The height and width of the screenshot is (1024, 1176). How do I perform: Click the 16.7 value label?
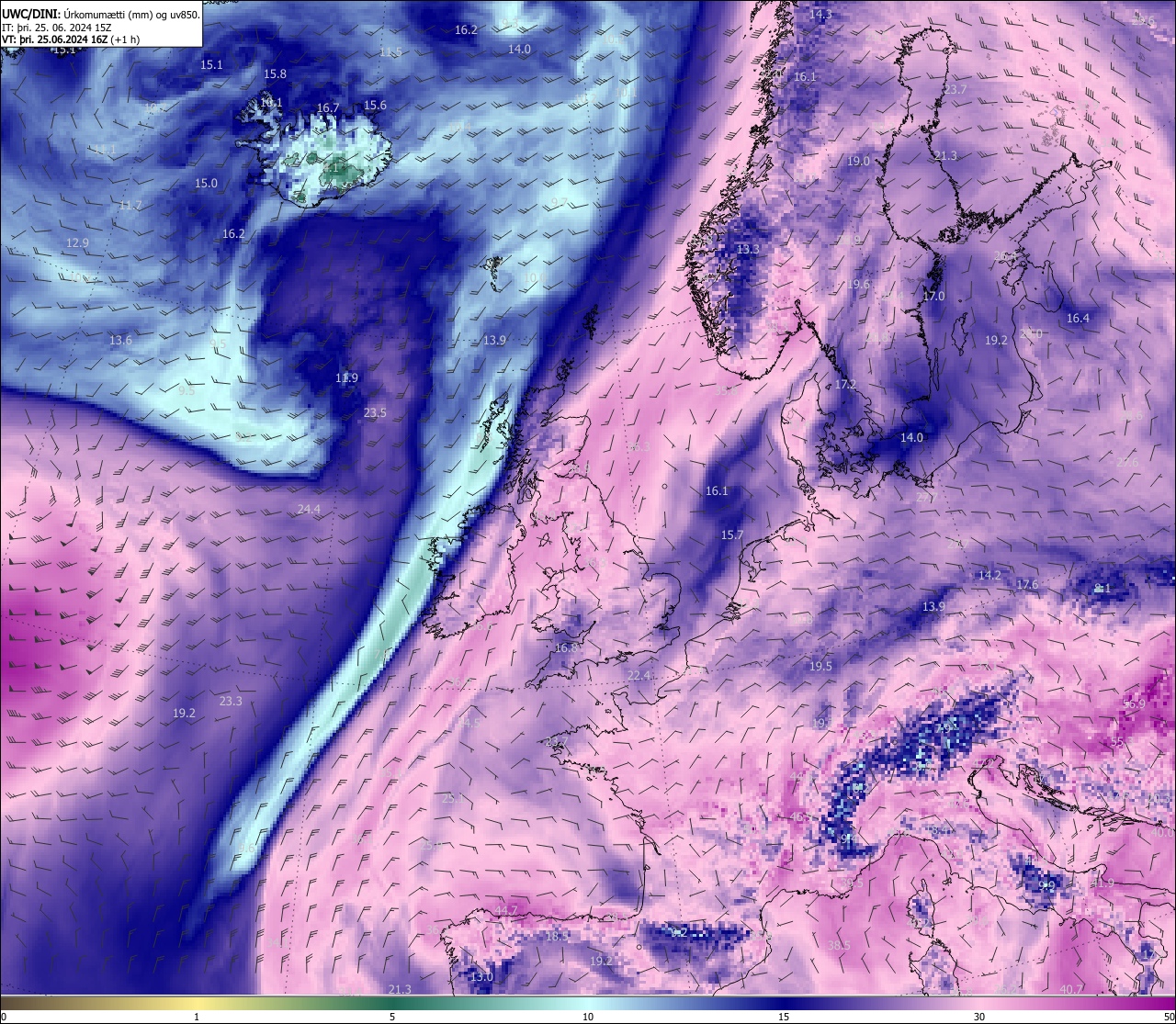pos(328,108)
